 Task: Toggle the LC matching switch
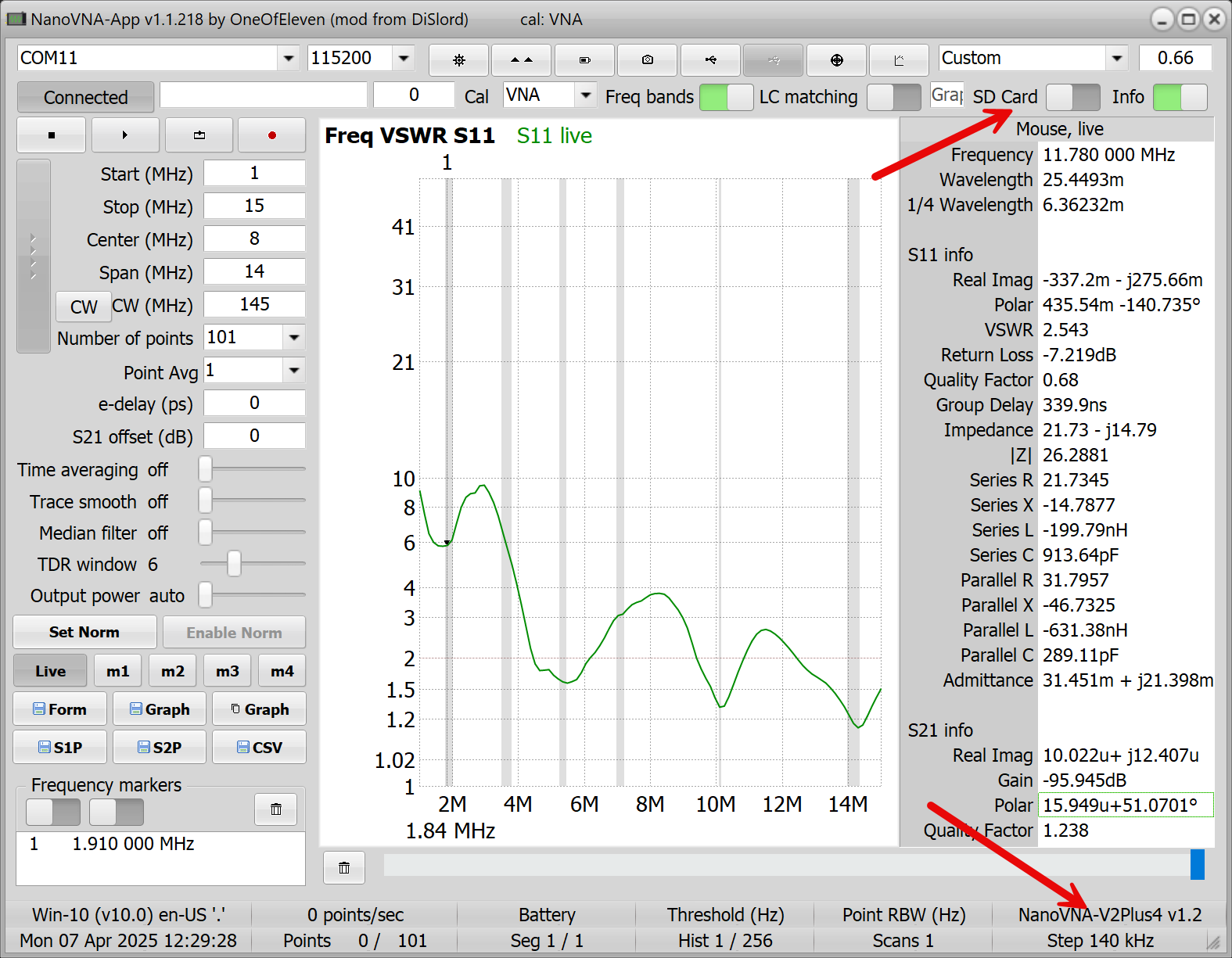pyautogui.click(x=893, y=97)
